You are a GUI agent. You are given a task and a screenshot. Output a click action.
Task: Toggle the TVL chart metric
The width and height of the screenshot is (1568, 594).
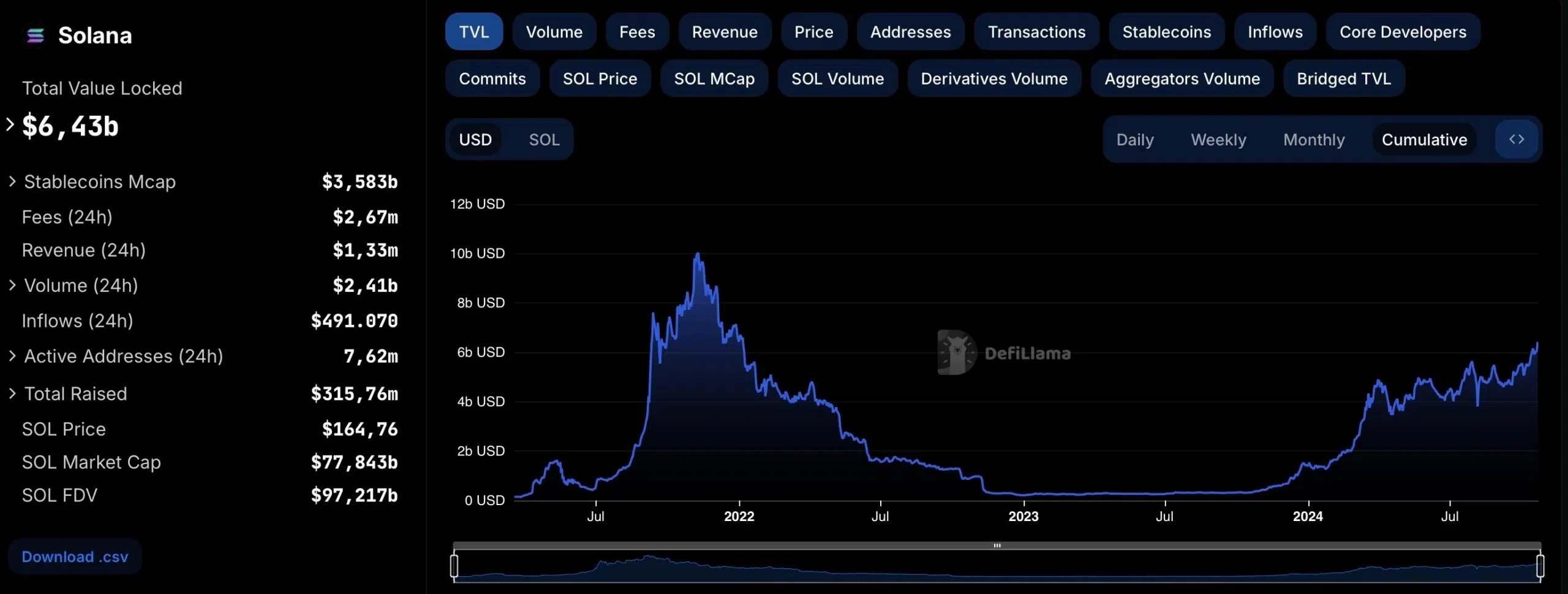(x=474, y=32)
